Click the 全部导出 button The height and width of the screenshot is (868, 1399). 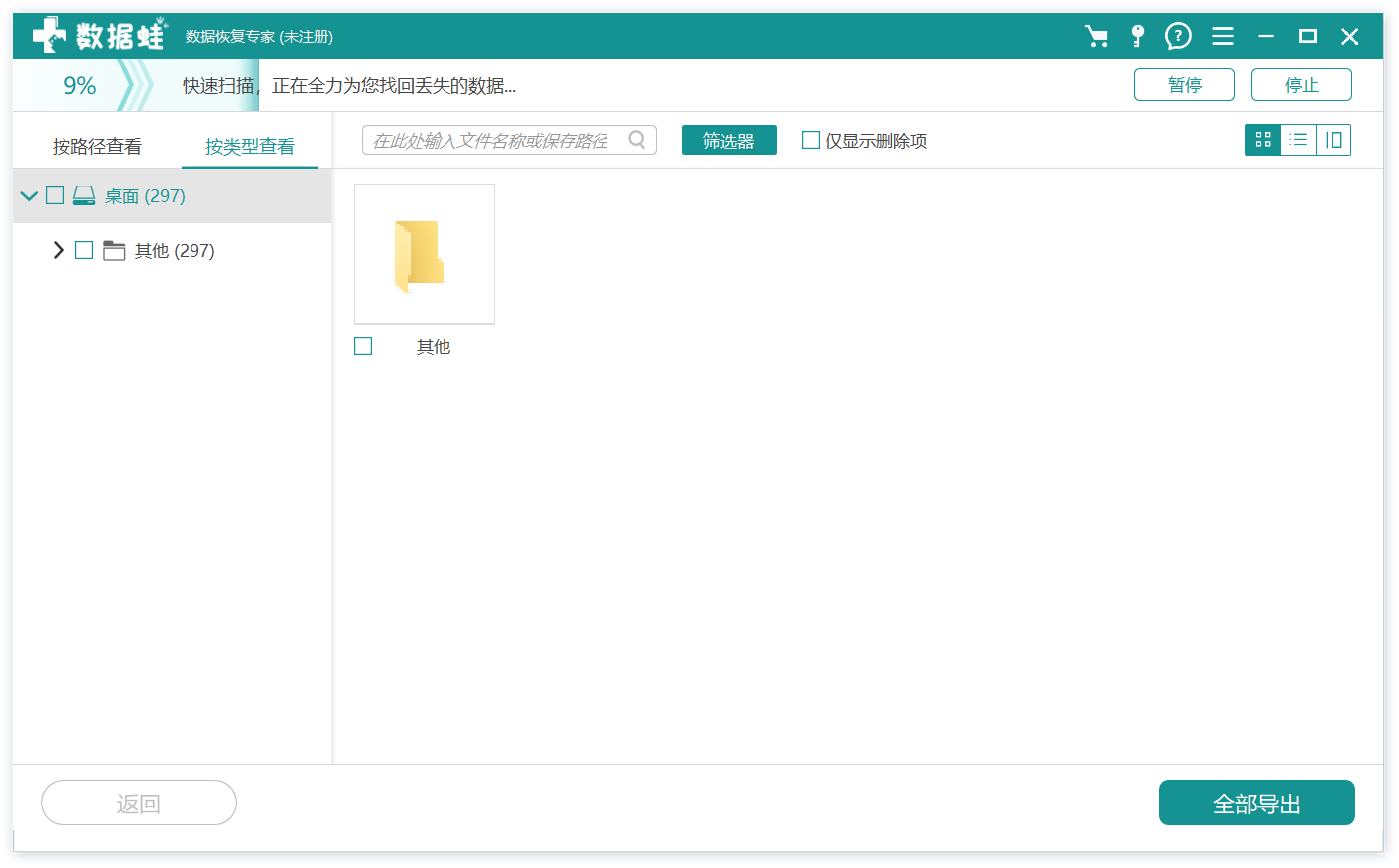tap(1257, 803)
